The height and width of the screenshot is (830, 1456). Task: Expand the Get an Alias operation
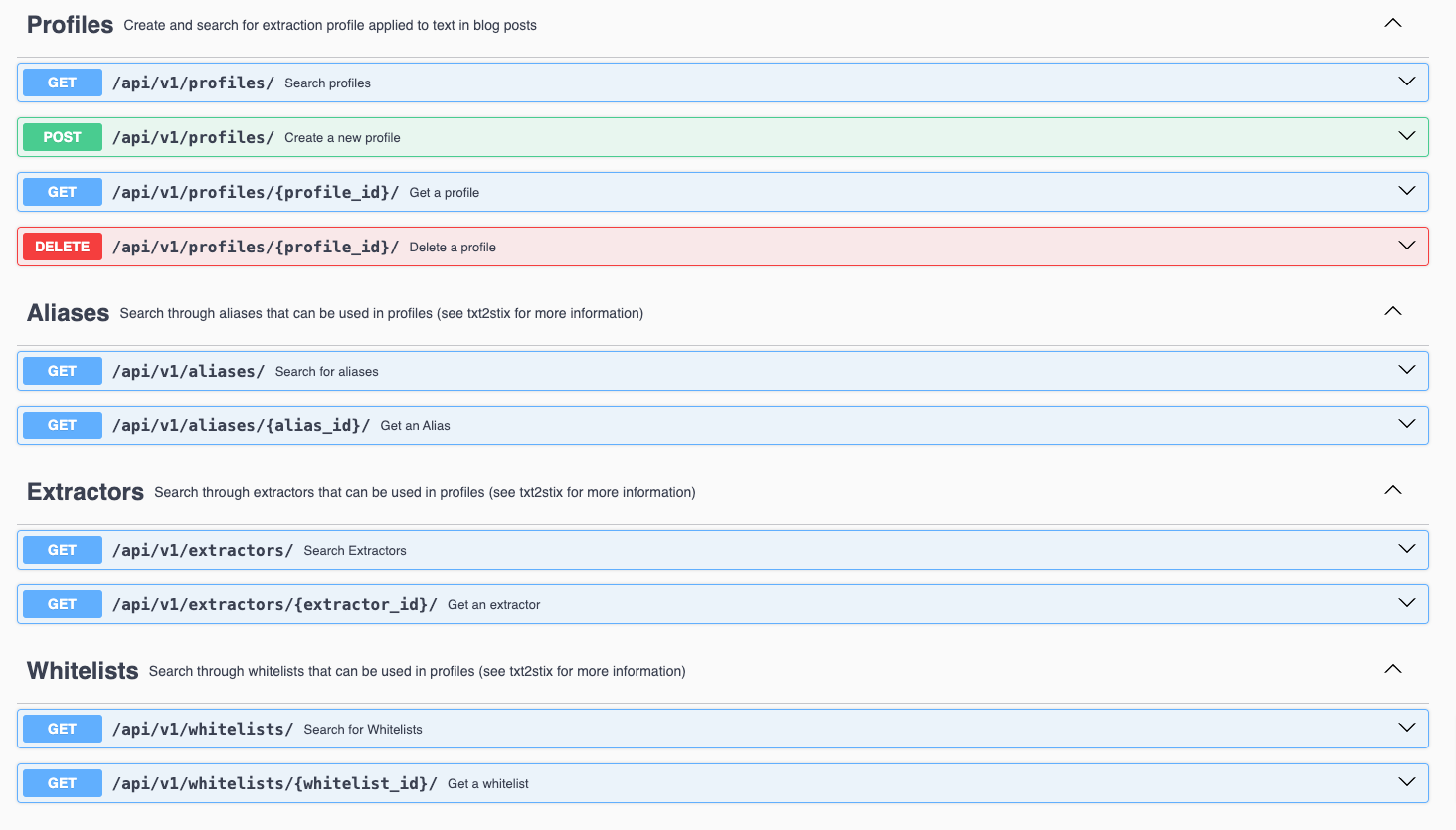[1406, 424]
